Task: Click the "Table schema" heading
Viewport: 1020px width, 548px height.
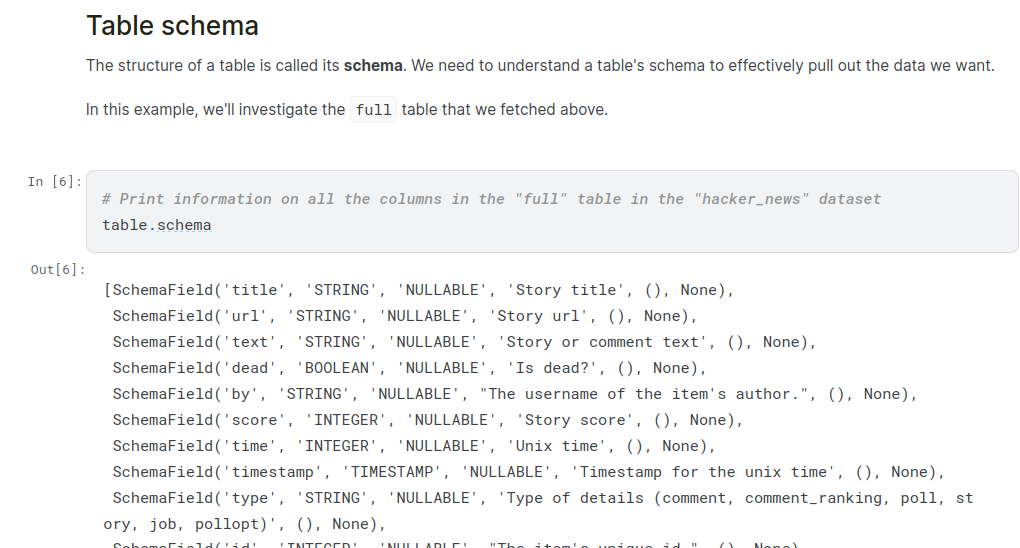Action: tap(172, 26)
